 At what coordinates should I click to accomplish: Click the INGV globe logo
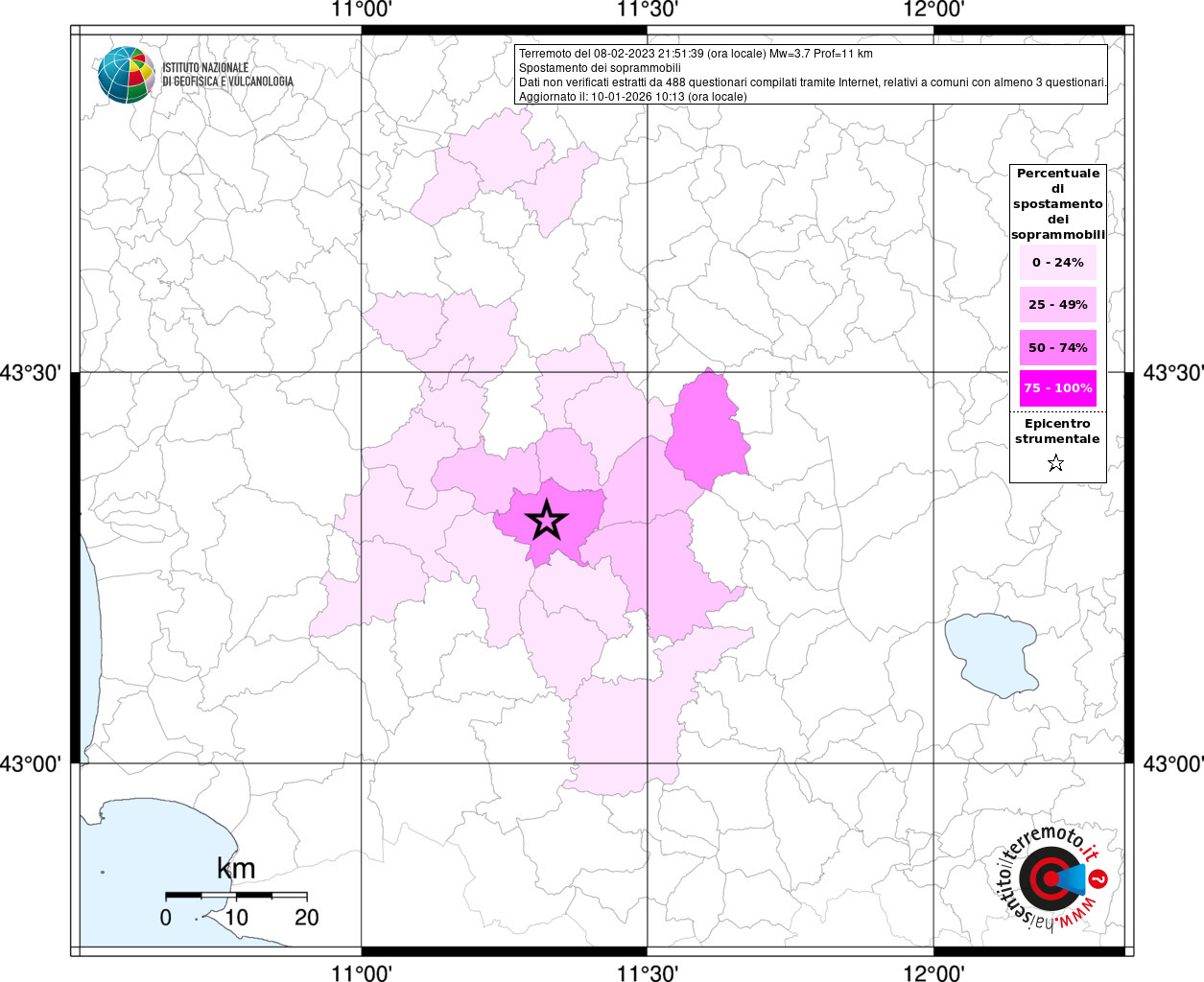[x=127, y=74]
